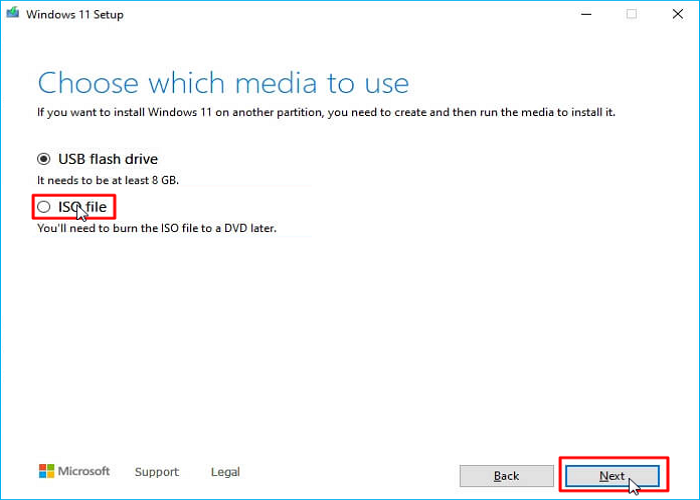This screenshot has width=700, height=500.
Task: Open the Legal link
Action: point(225,472)
